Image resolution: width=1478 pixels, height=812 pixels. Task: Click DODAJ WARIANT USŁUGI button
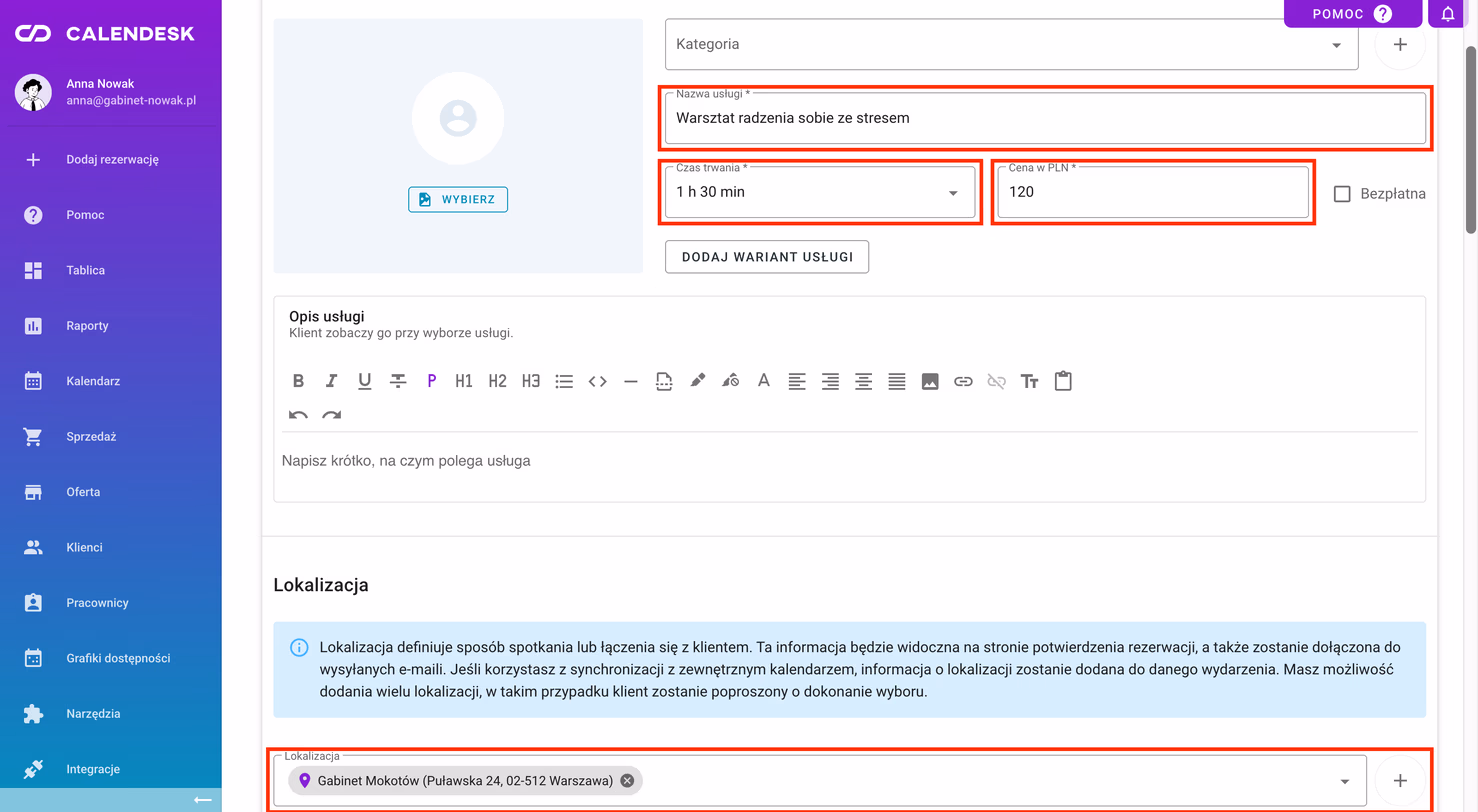767,257
